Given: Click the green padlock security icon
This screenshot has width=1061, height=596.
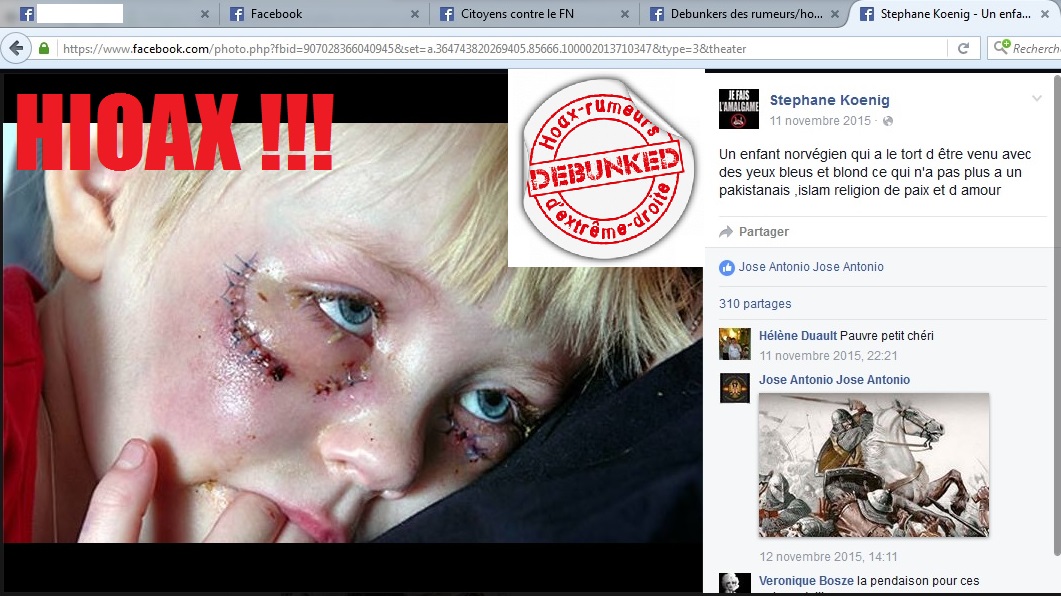Looking at the screenshot, I should tap(45, 48).
